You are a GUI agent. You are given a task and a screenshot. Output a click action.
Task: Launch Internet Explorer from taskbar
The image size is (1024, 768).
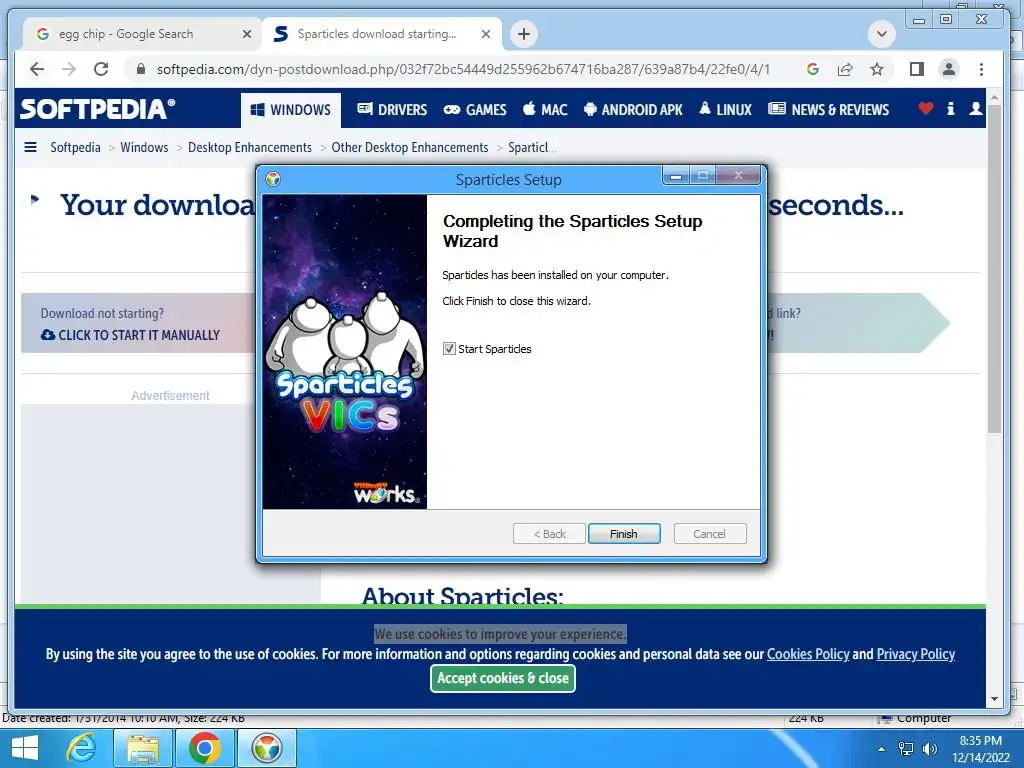pos(82,748)
